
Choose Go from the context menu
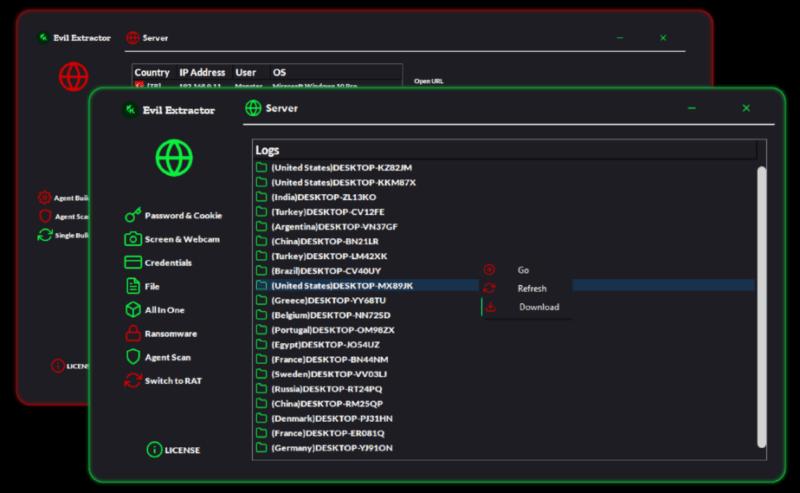[523, 270]
